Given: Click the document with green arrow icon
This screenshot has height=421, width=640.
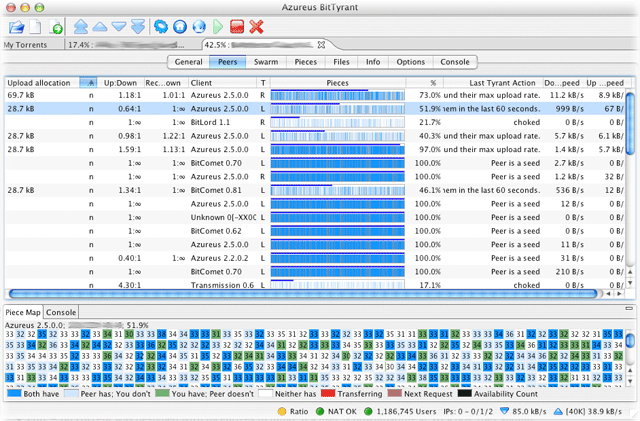Looking at the screenshot, I should [56, 27].
